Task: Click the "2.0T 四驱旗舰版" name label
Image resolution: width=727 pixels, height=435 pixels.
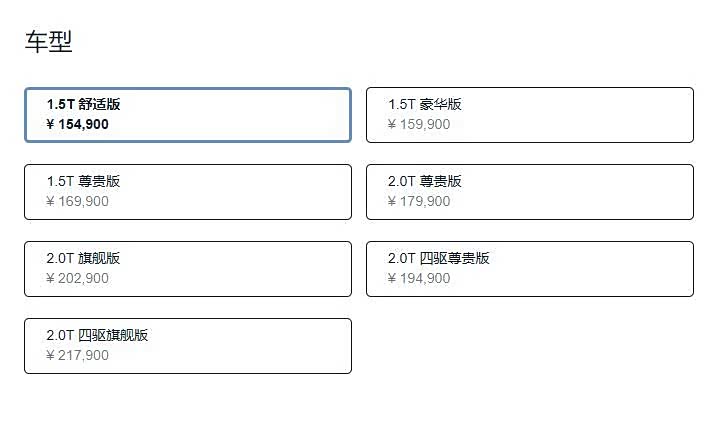Action: [97, 335]
